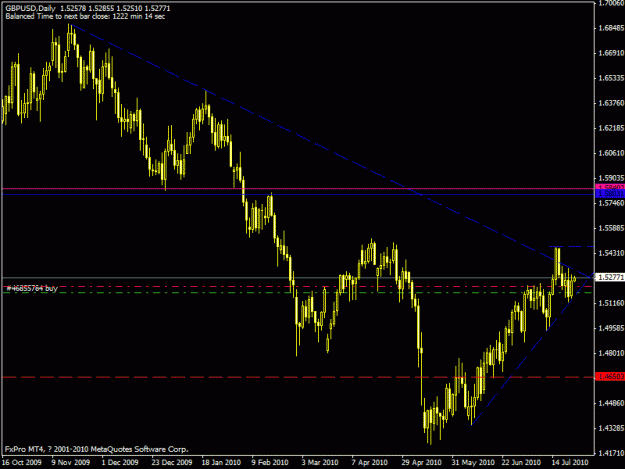Screen dimensions: 625x469
Task: Click the 1.49585 price axis label
Action: tap(611, 328)
